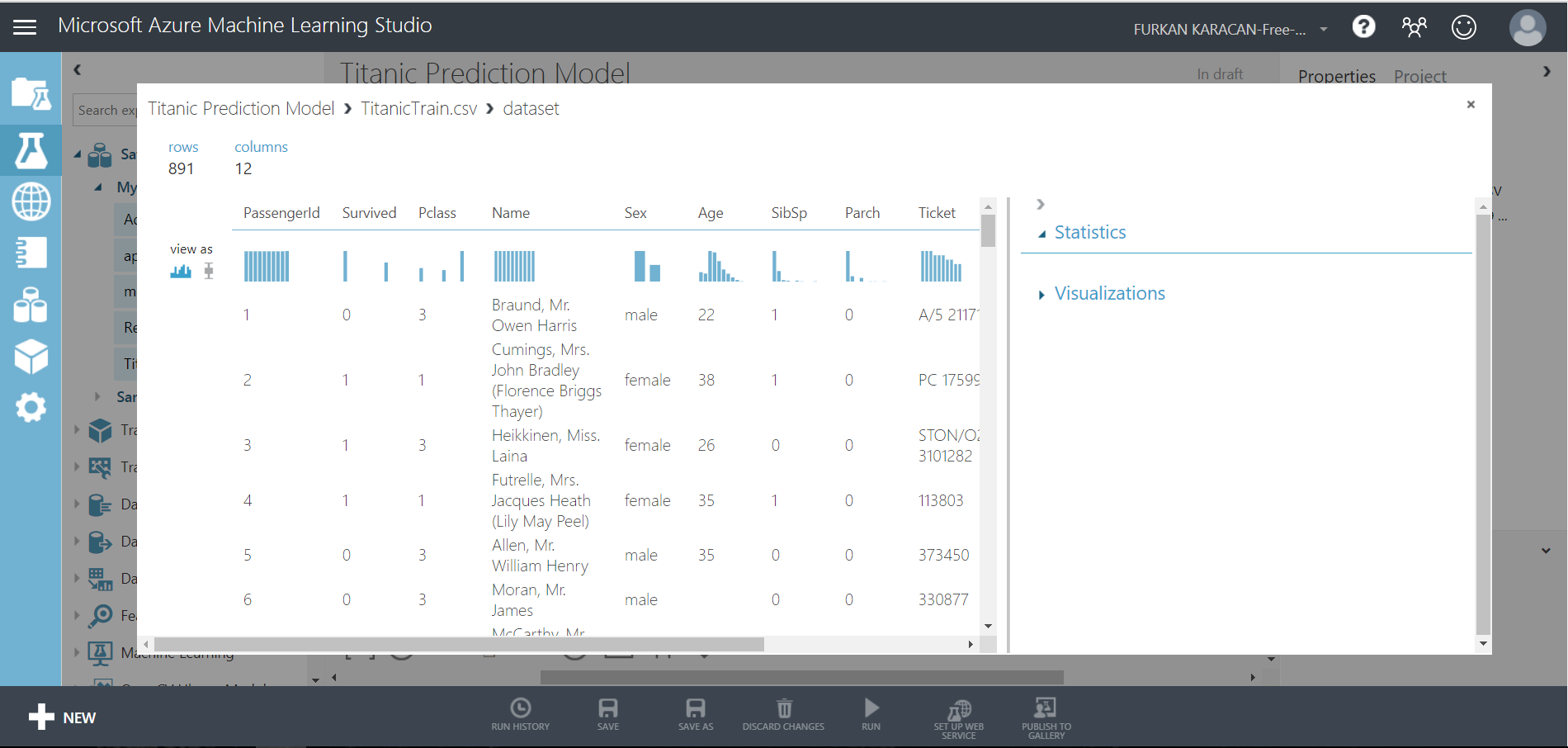This screenshot has width=1568, height=748.
Task: Collapse the Statistics section
Action: click(1042, 234)
